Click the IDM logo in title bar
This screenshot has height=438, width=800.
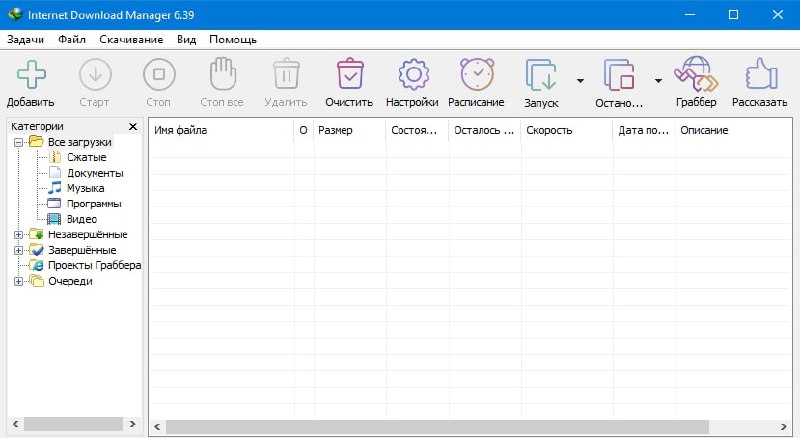click(x=15, y=14)
